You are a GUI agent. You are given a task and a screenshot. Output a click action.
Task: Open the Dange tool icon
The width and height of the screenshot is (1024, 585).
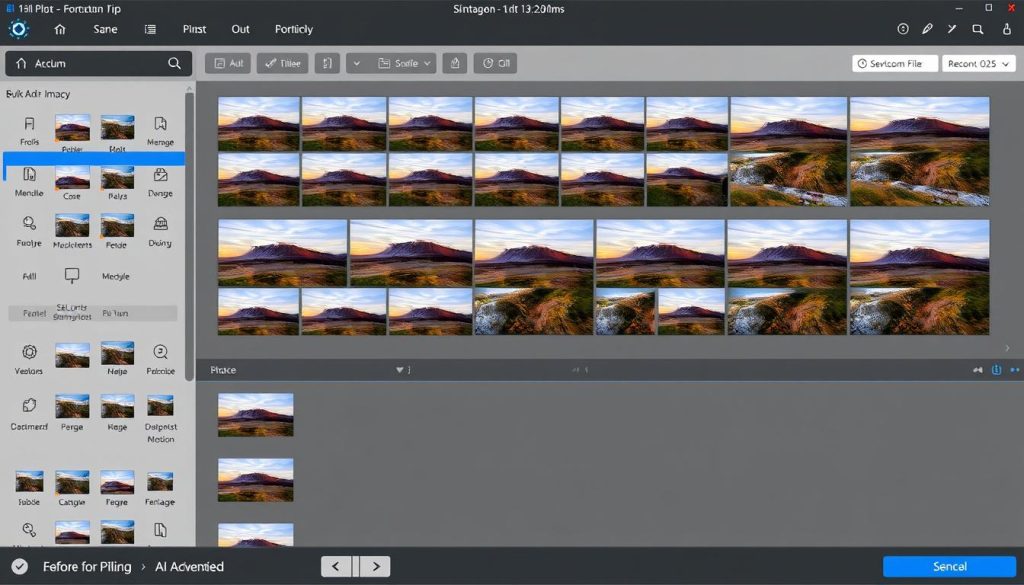tap(160, 176)
